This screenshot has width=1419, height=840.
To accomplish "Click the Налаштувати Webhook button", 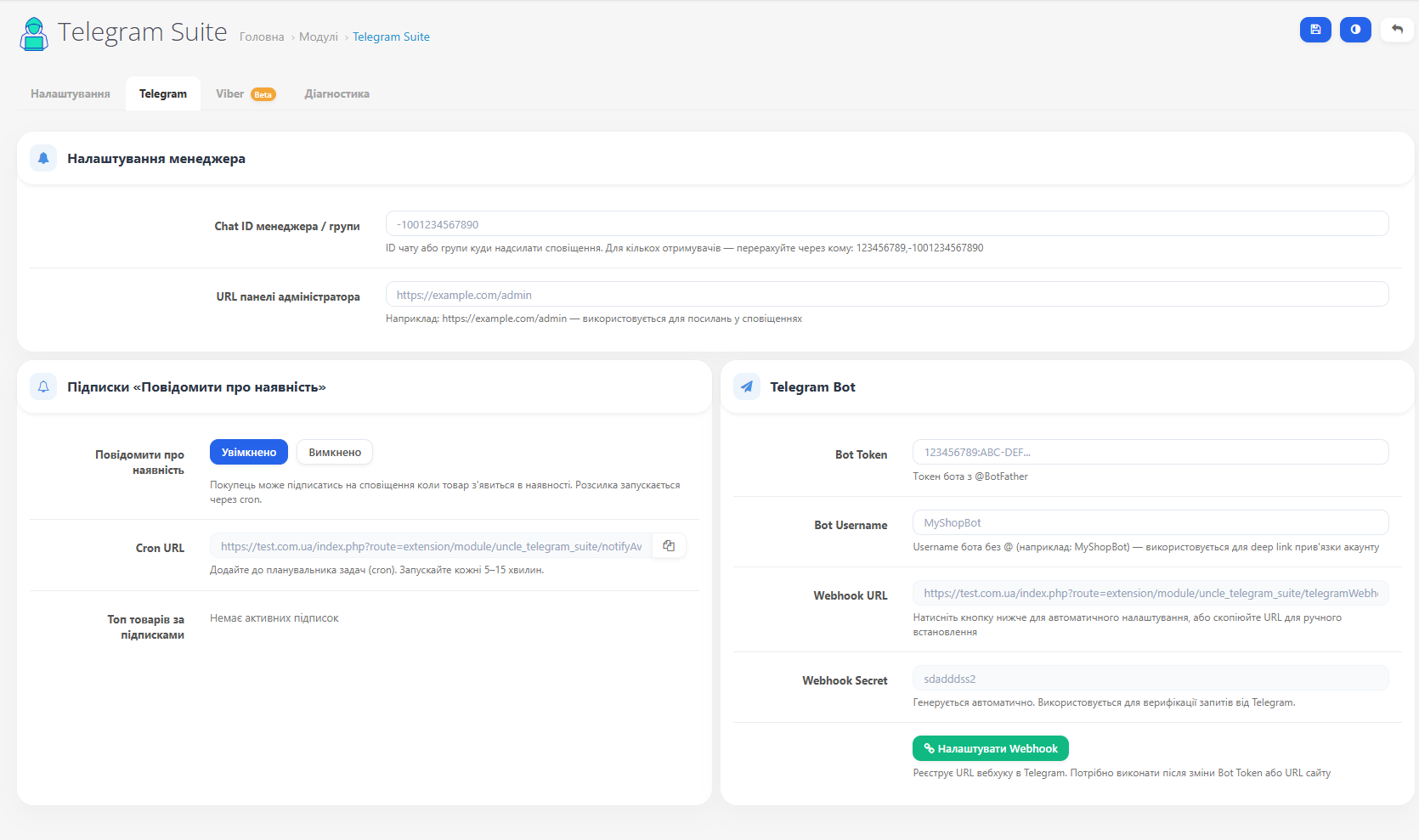I will pyautogui.click(x=990, y=748).
